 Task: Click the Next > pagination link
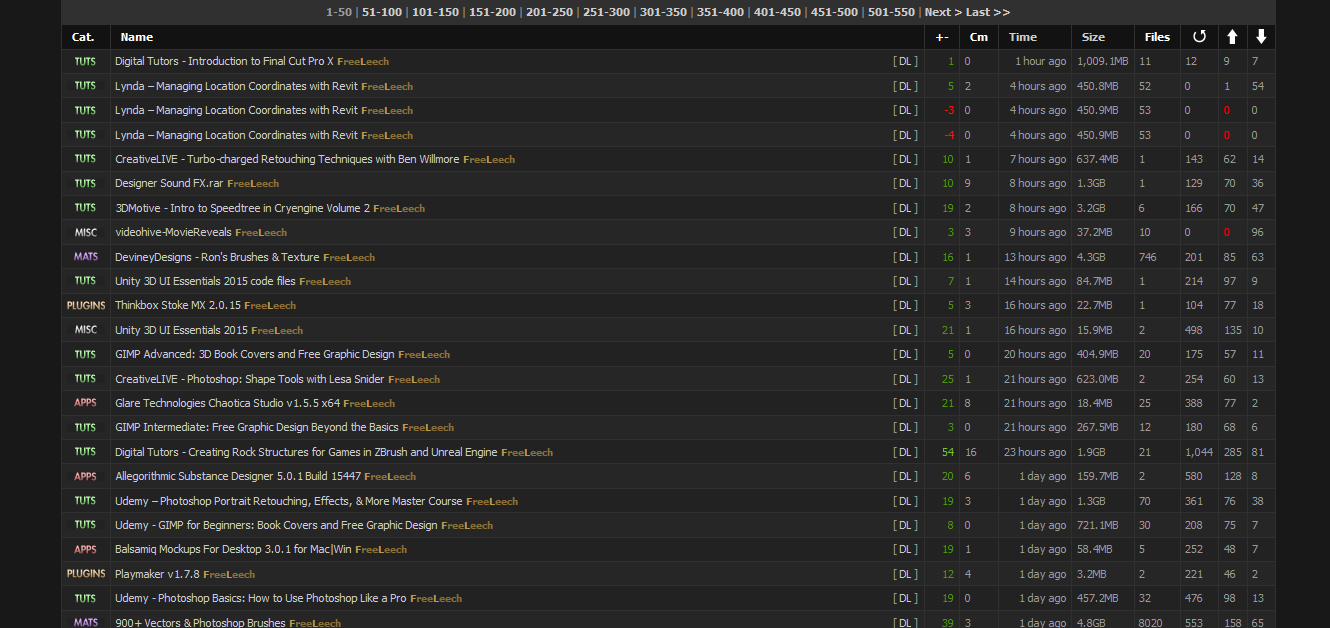[942, 12]
